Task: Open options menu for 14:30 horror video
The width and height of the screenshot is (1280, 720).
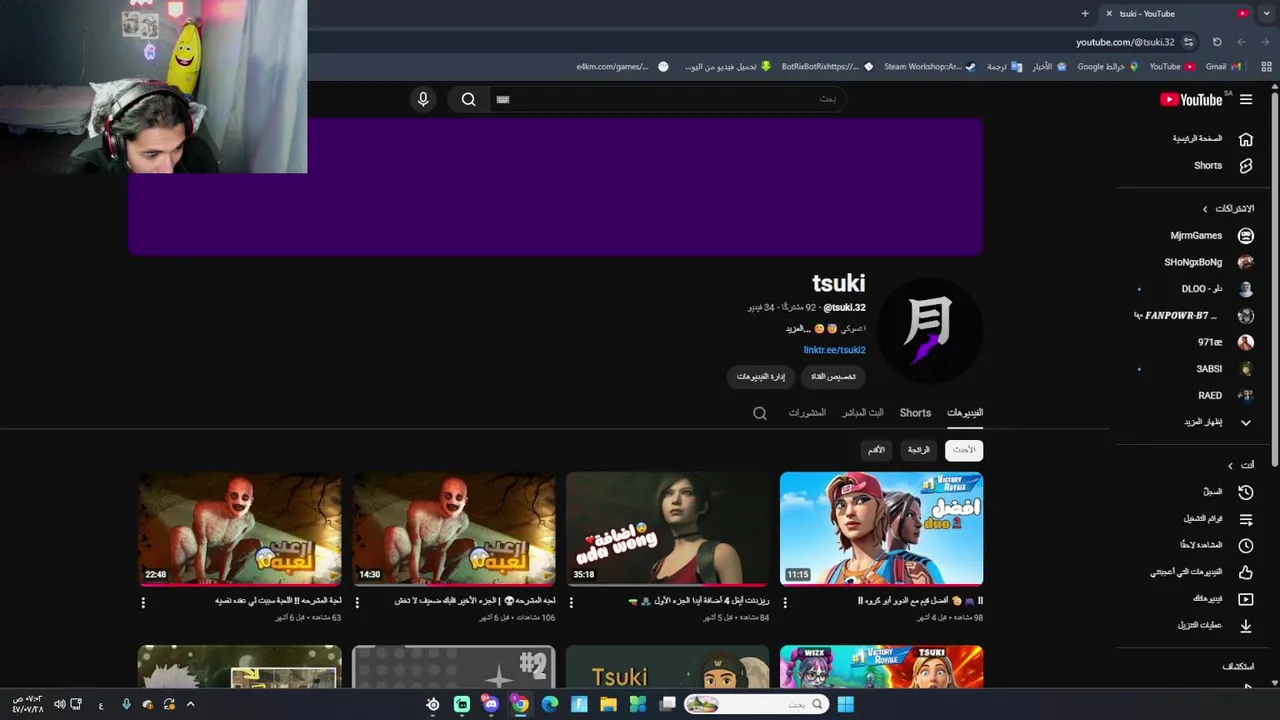Action: 357,602
